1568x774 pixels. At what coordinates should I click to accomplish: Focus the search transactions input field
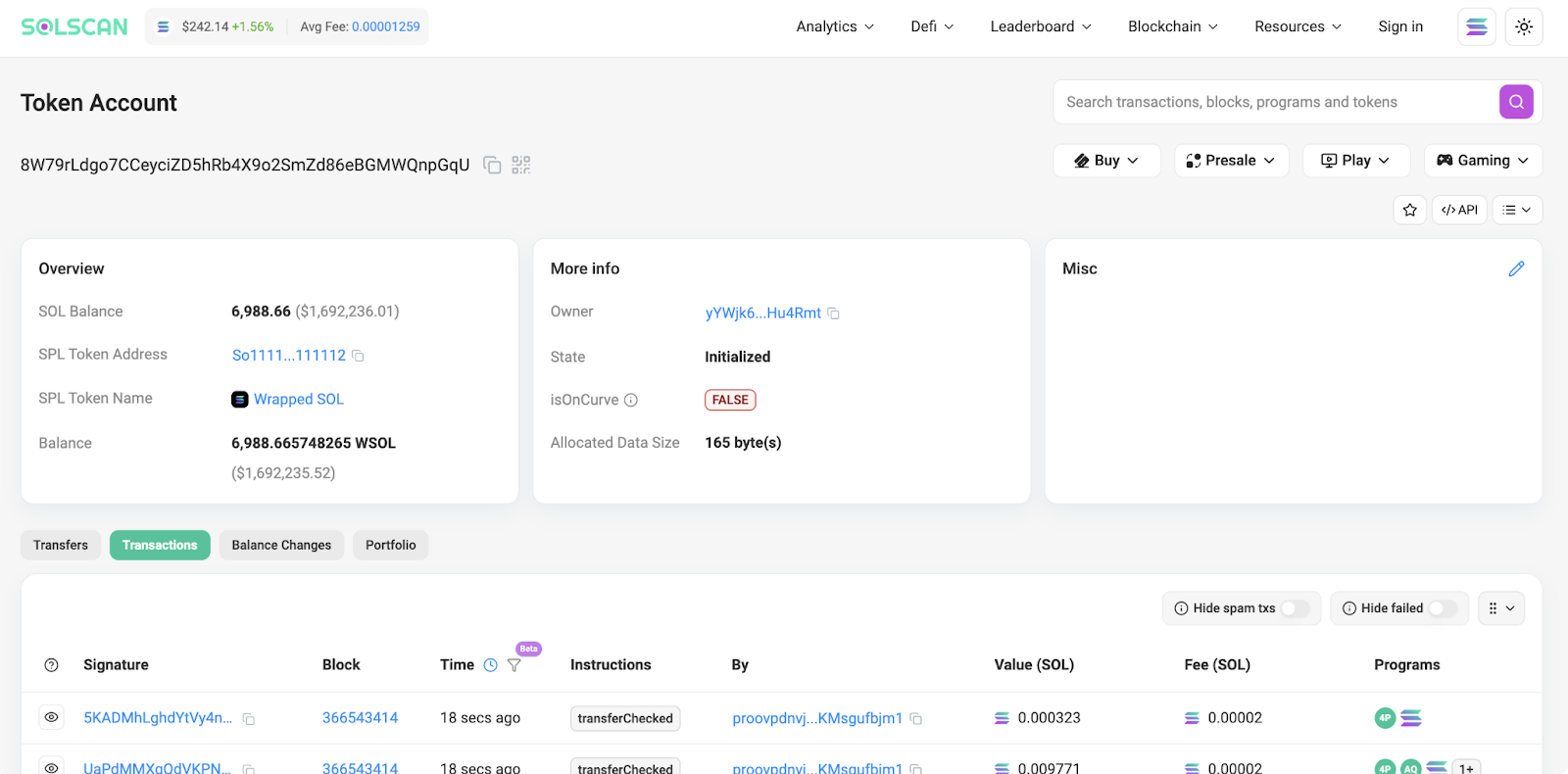coord(1276,102)
